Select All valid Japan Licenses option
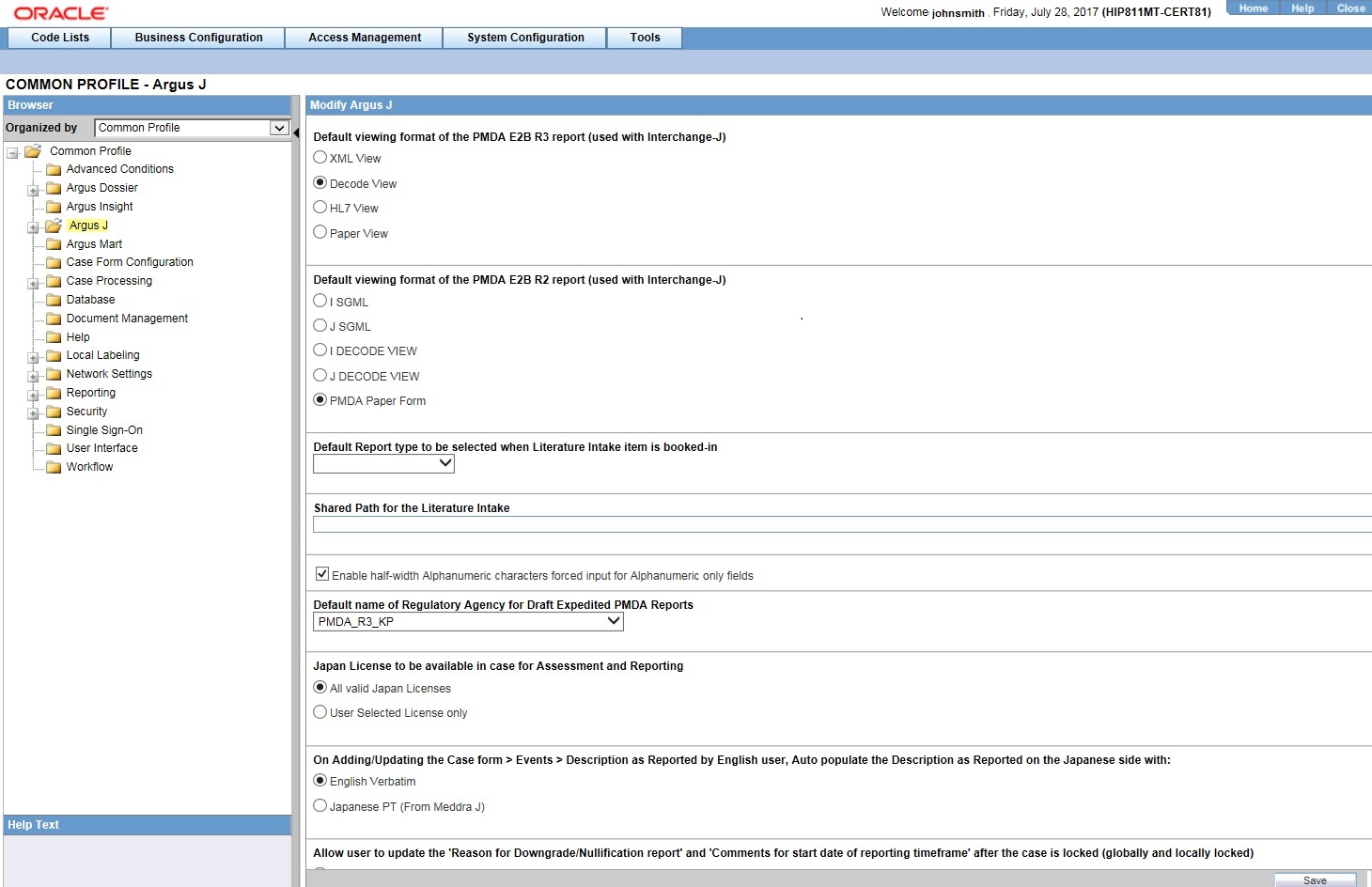The width and height of the screenshot is (1372, 887). click(x=320, y=688)
